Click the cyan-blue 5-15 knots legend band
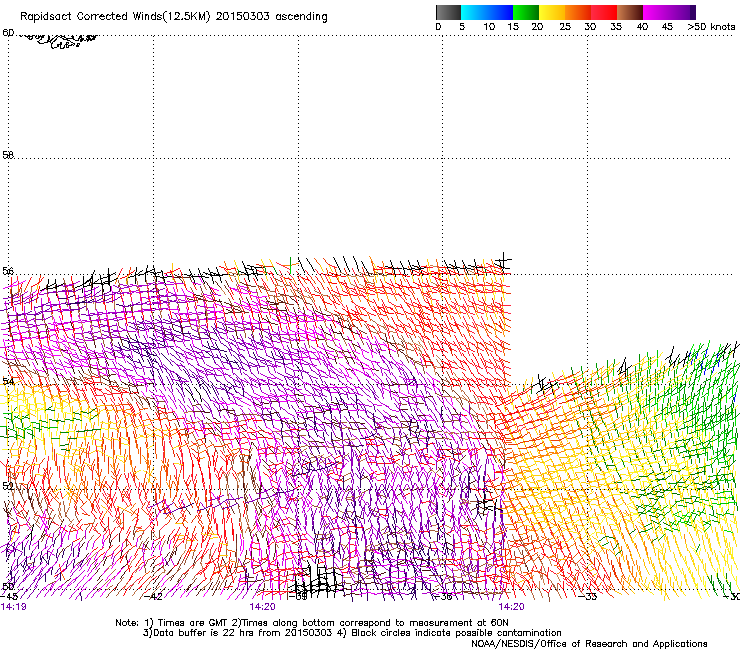Screen dimensions: 740x650 click(x=487, y=12)
